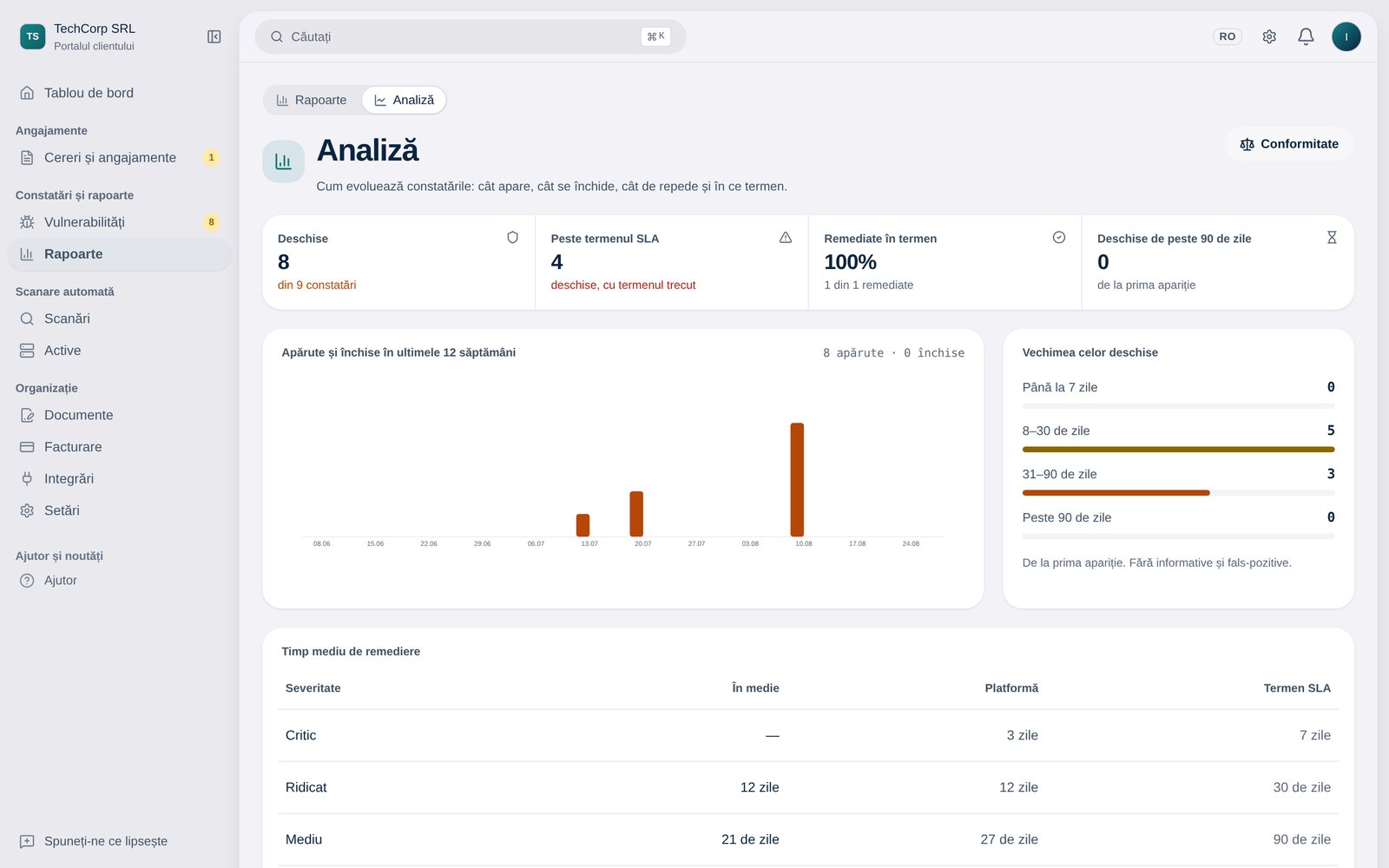Open Documente page

(120, 415)
